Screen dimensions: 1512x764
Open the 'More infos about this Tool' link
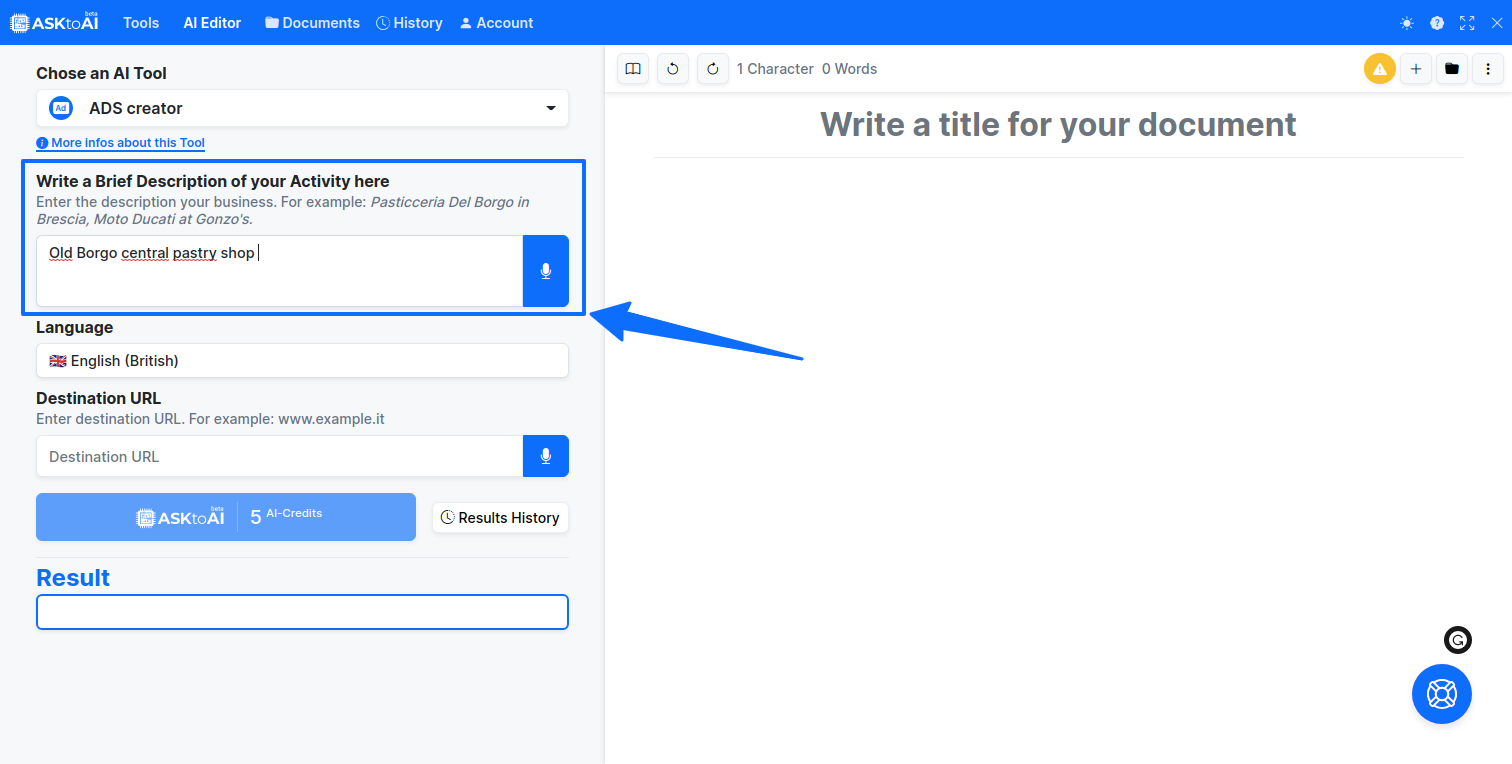(120, 143)
